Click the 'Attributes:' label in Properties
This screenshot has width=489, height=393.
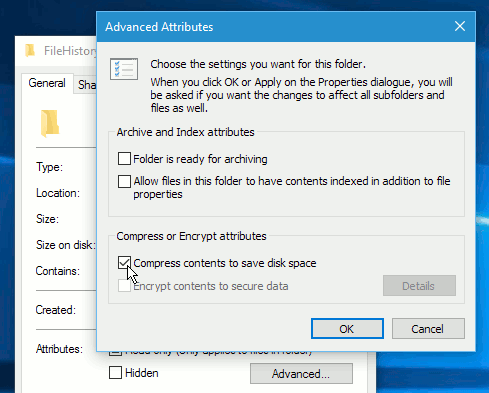[59, 349]
